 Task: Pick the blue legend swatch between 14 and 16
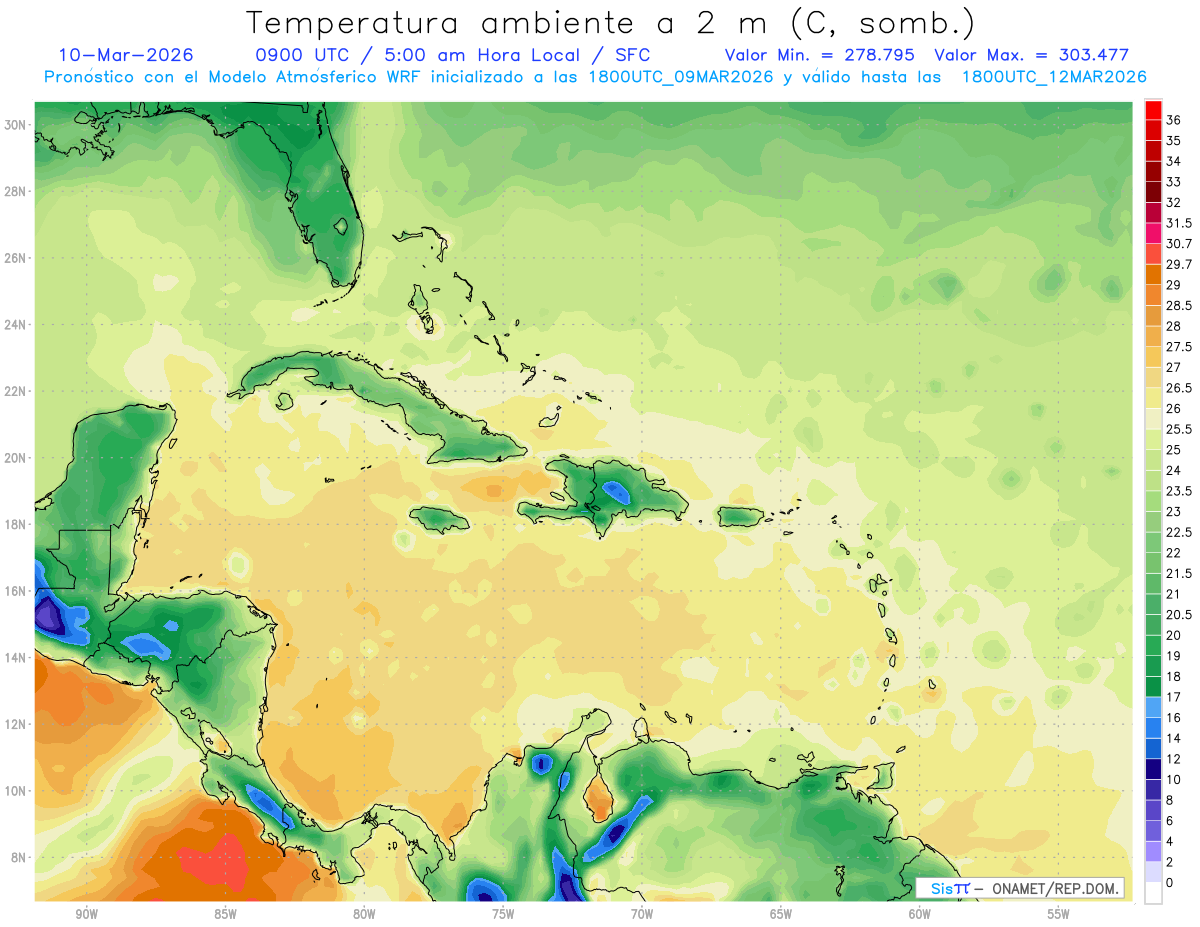(x=1153, y=728)
